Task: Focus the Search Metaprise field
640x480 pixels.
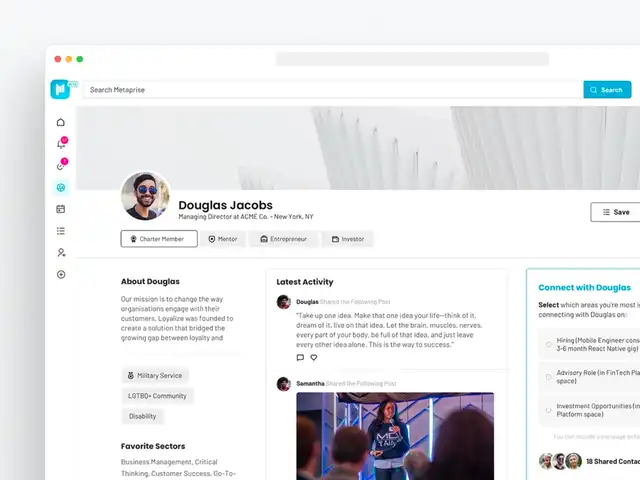Action: coord(333,90)
